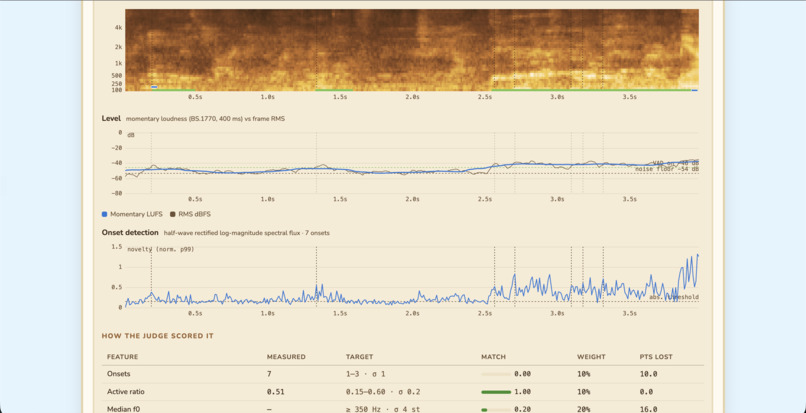Click the 'Onset detection' chart title

(x=130, y=232)
